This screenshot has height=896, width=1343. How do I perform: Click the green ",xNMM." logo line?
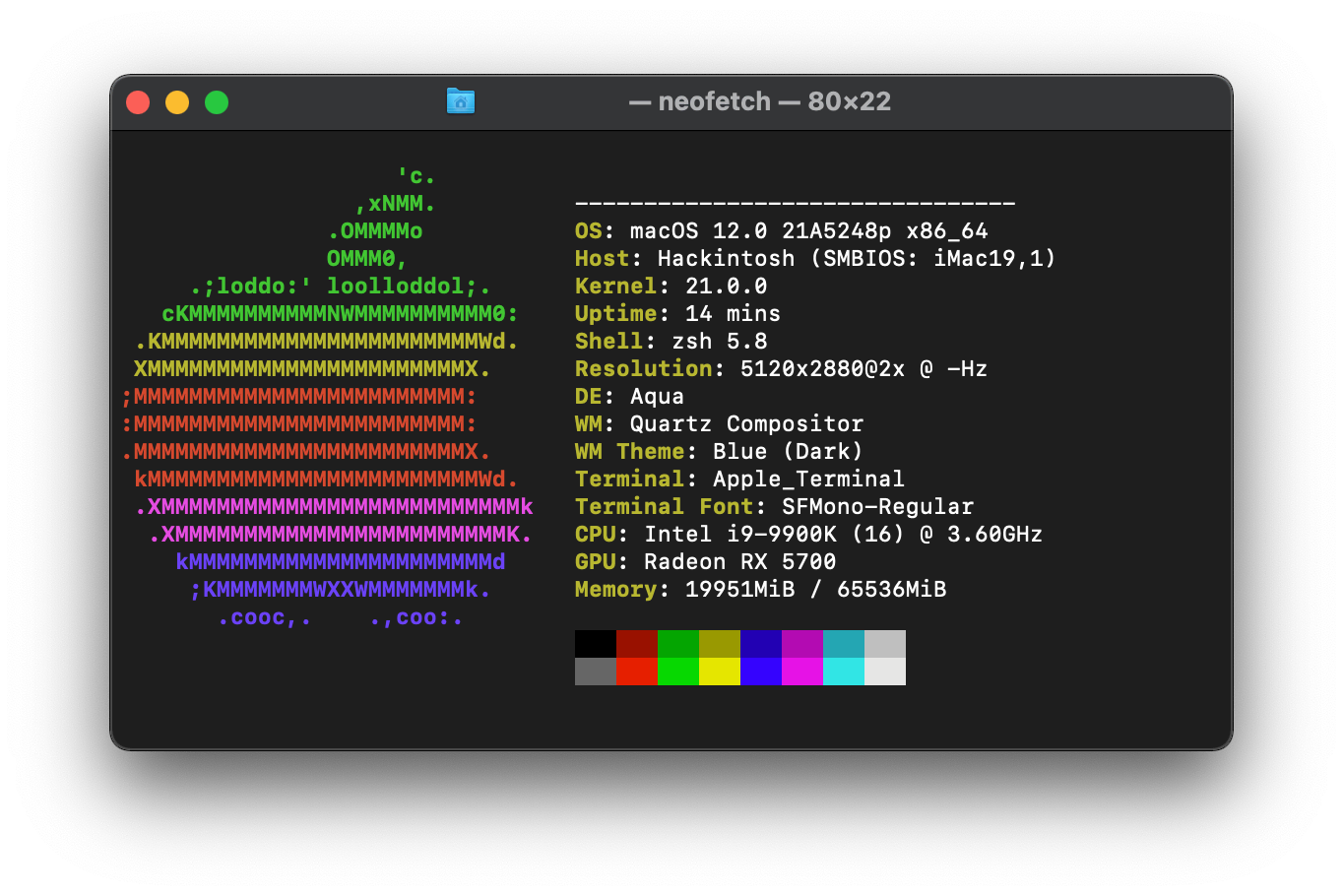pyautogui.click(x=395, y=204)
